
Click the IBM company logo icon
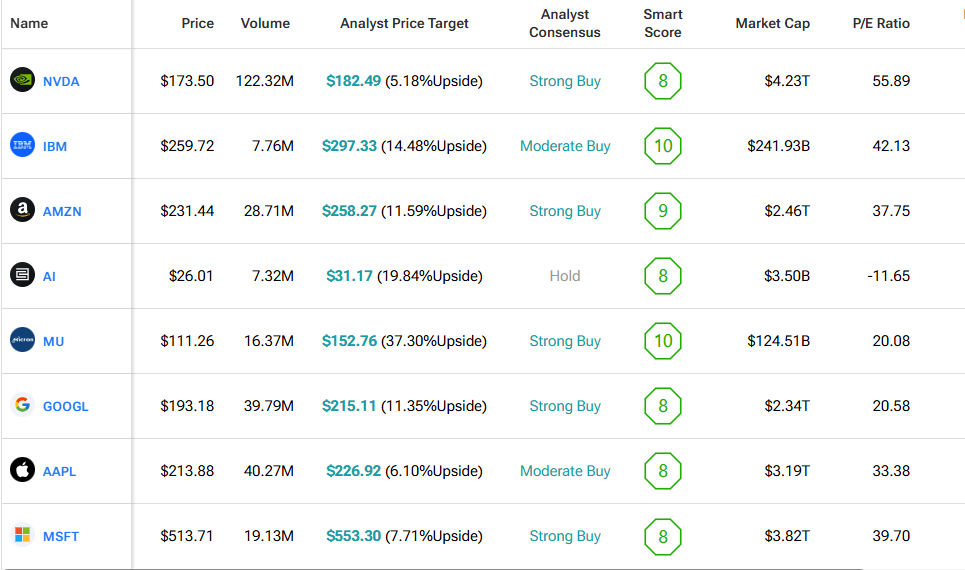22,145
